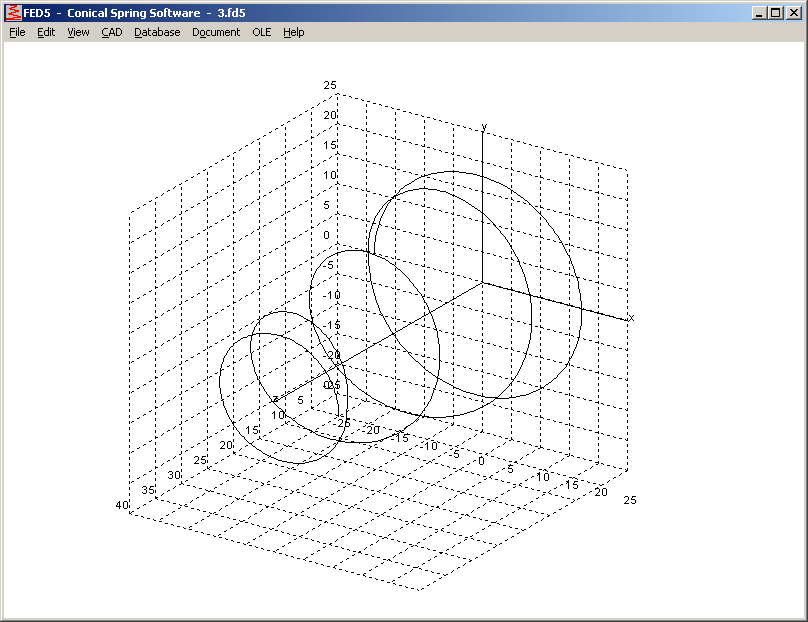Open the Edit menu

point(46,32)
